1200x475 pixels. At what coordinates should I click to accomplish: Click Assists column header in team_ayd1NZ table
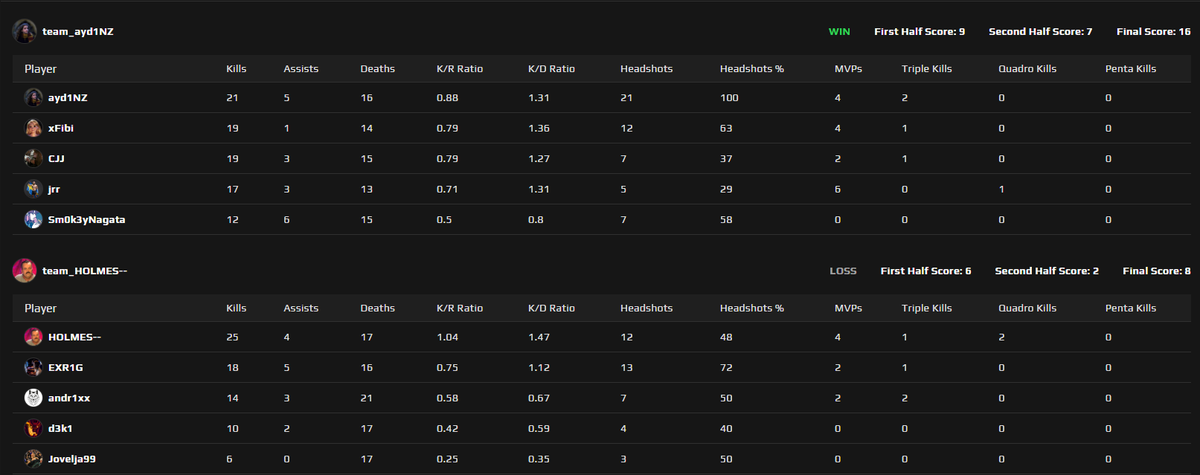(x=301, y=69)
